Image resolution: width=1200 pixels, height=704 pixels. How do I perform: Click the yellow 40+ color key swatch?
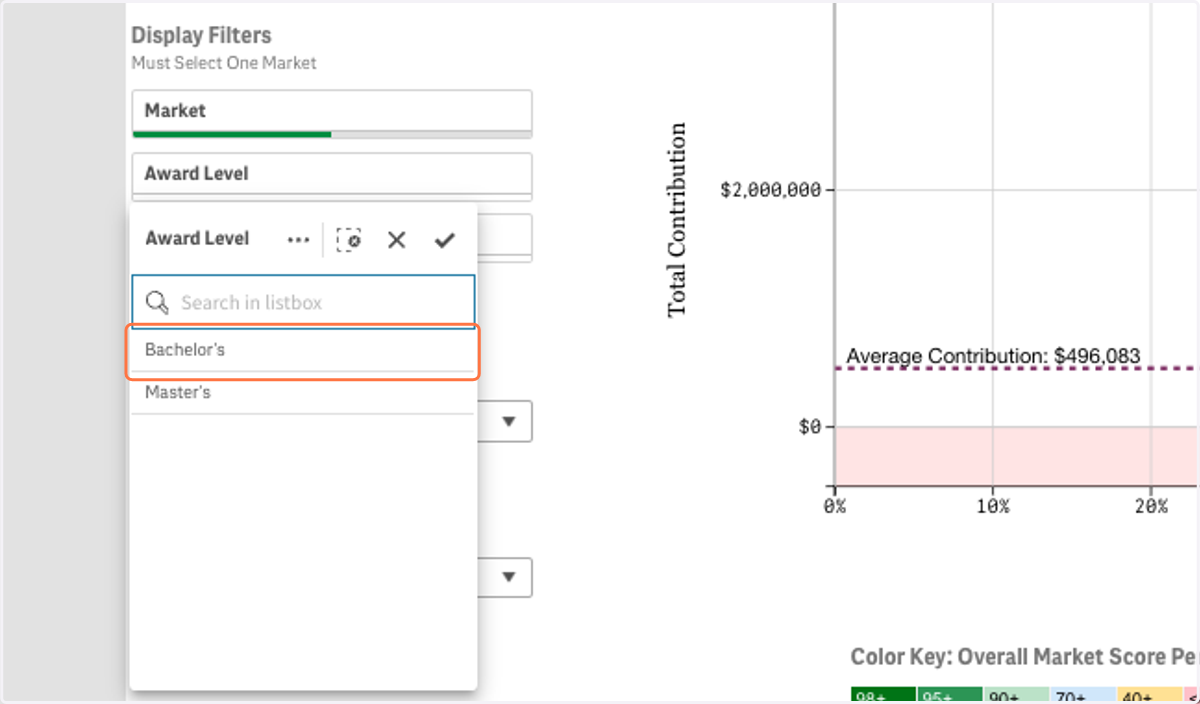pos(1150,696)
